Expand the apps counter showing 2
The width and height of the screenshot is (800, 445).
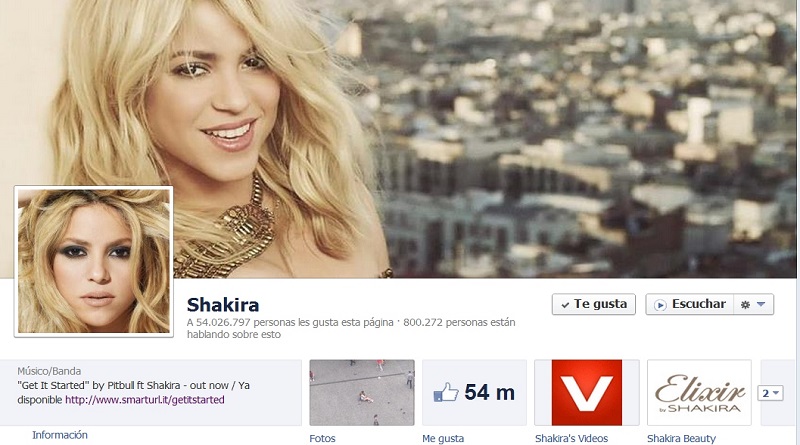(x=770, y=393)
